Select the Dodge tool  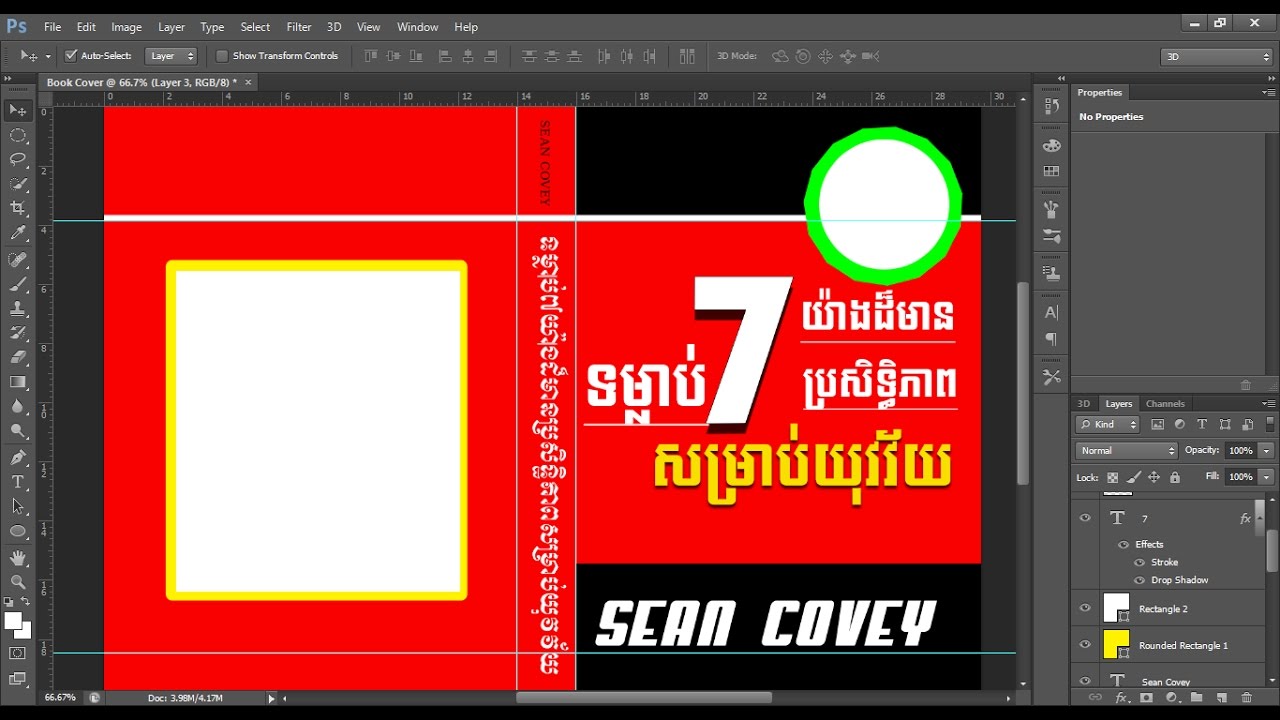[x=18, y=431]
